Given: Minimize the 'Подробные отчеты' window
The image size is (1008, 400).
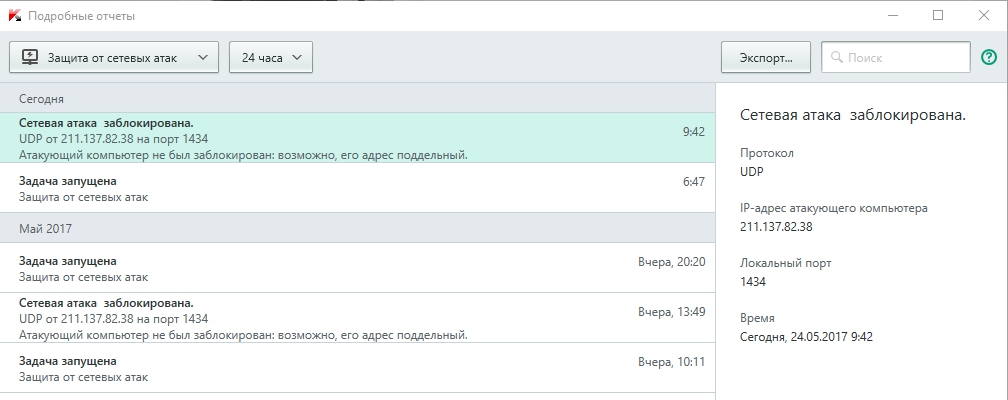Looking at the screenshot, I should pyautogui.click(x=891, y=15).
